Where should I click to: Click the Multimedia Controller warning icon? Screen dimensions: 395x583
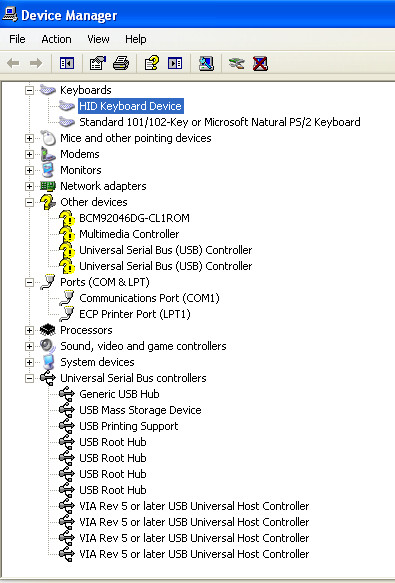67,234
